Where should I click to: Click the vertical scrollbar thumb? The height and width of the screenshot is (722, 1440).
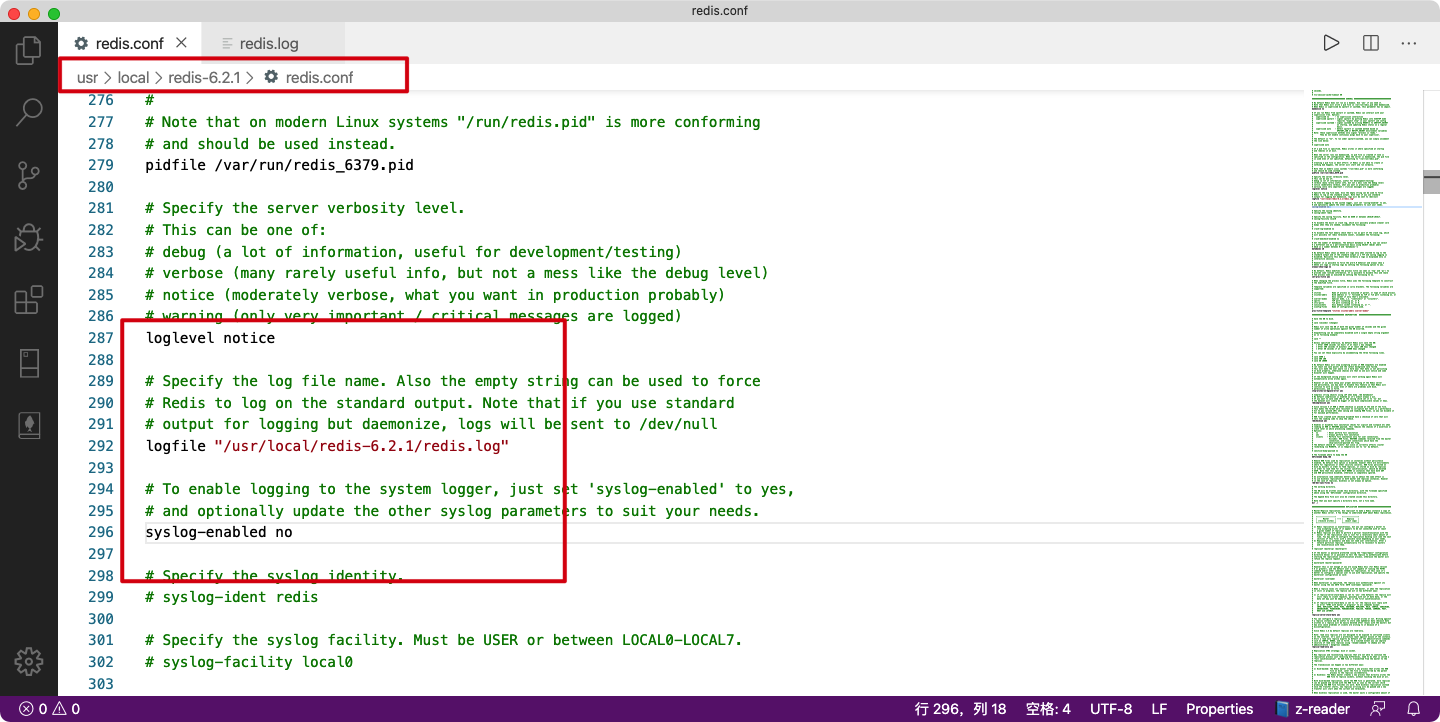[x=1431, y=182]
